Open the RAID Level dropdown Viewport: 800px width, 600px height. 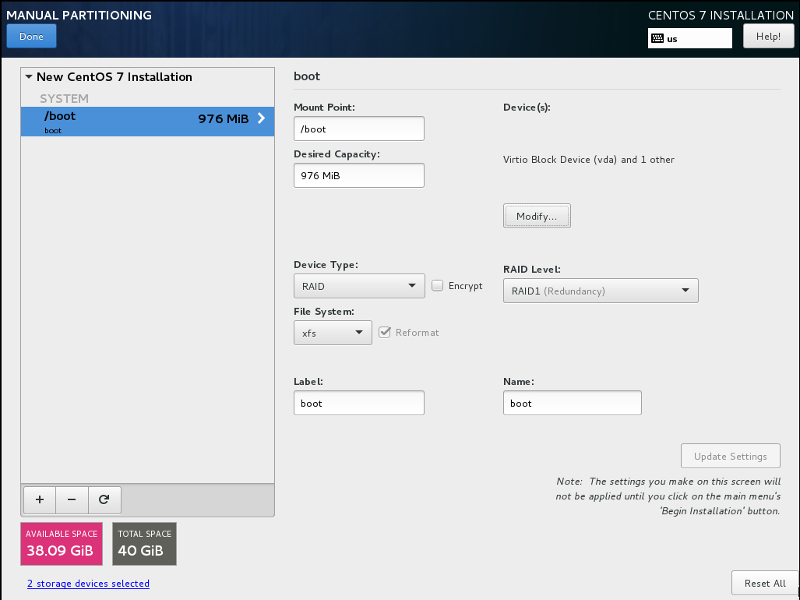click(x=600, y=290)
